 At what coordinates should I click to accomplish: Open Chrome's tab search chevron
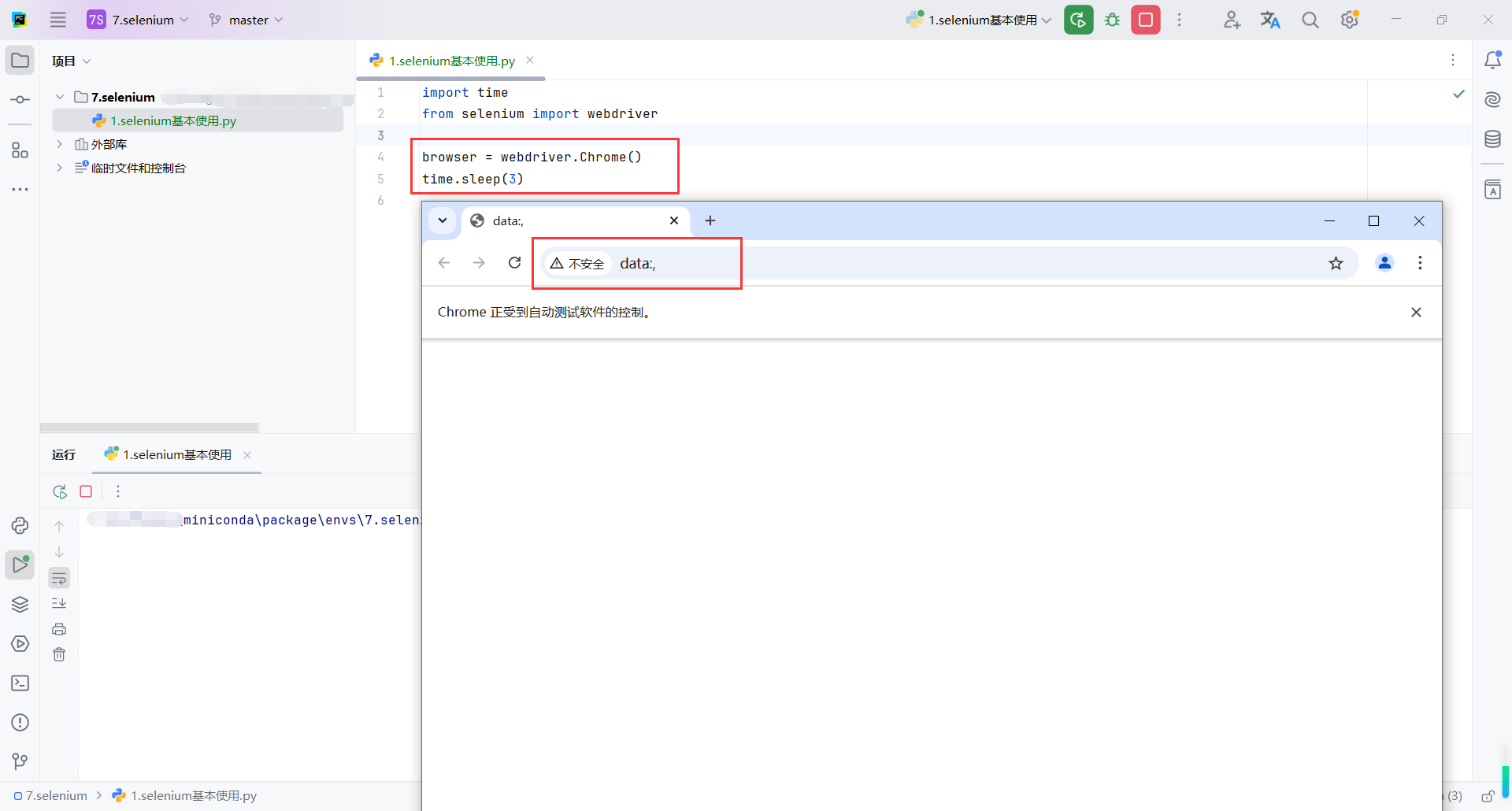pyautogui.click(x=443, y=220)
